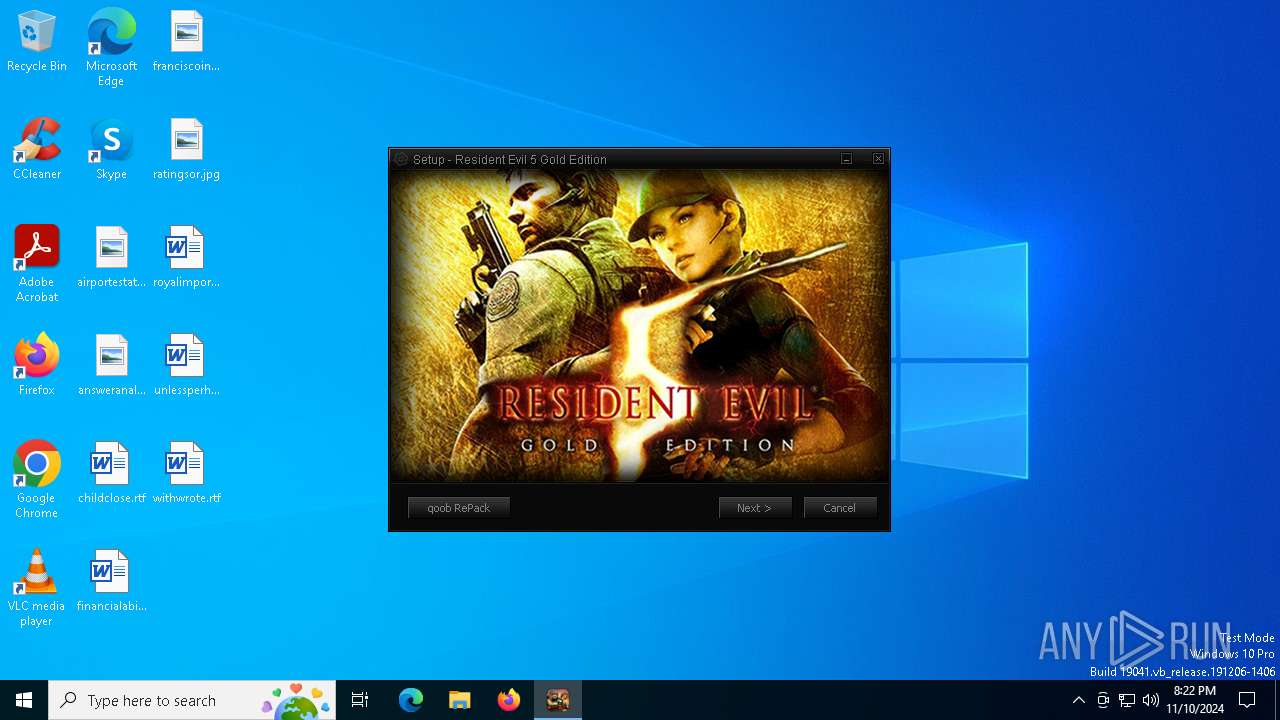This screenshot has height=720, width=1280.
Task: Select the VLC media player shortcut
Action: click(37, 587)
